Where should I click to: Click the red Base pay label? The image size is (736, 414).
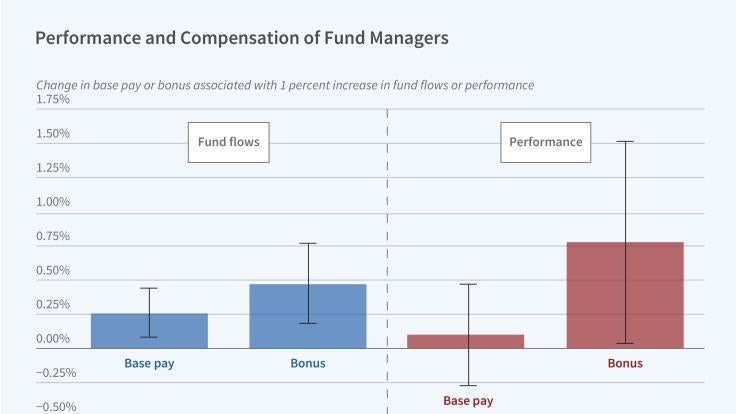coord(467,401)
